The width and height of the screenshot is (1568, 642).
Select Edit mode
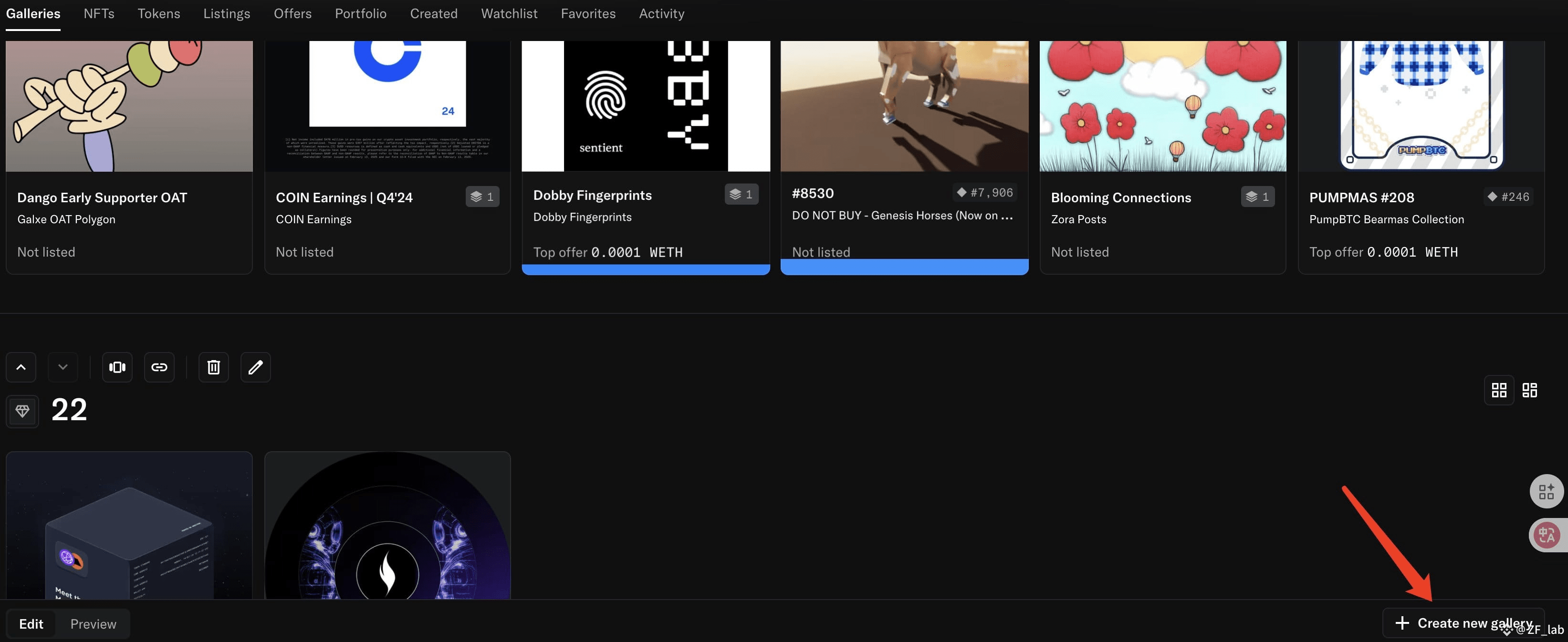click(31, 624)
